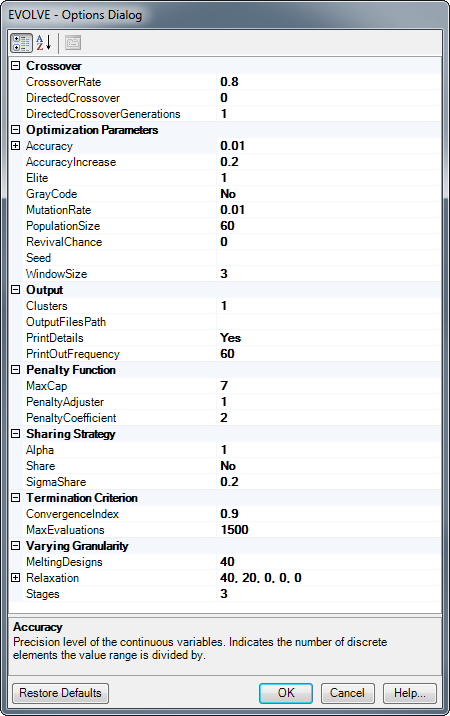Collapse the Varying Granularity group

[x=16, y=546]
